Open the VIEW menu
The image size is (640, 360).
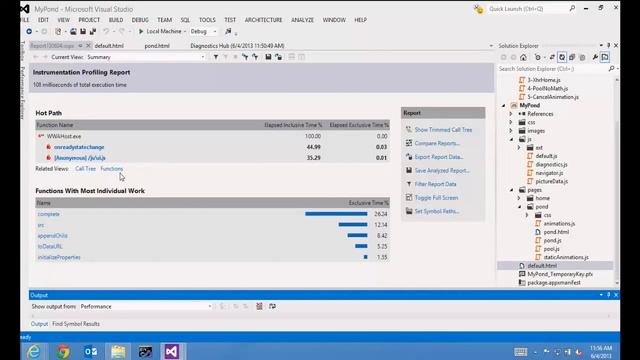(x=63, y=20)
